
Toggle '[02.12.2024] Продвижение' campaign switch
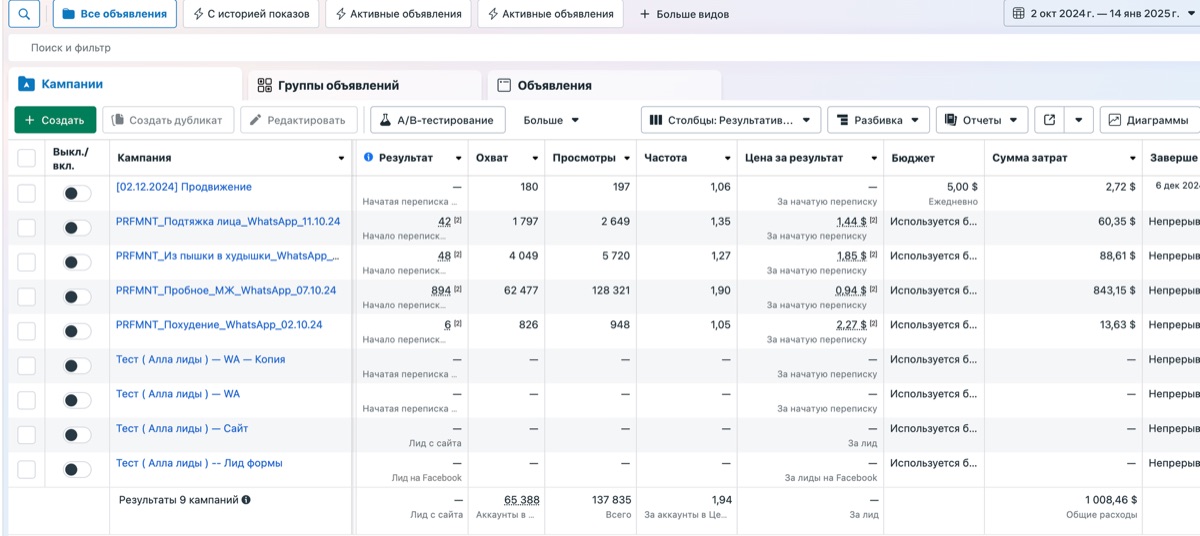click(77, 193)
